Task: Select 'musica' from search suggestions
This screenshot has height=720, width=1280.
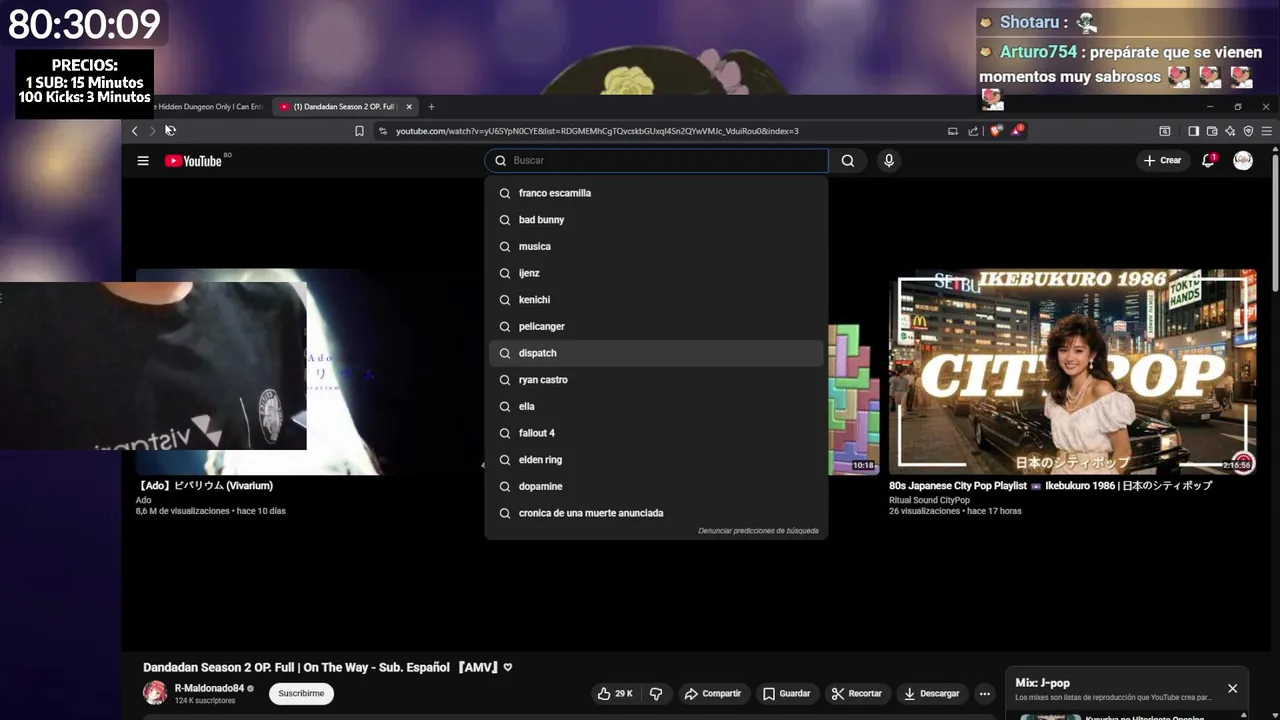Action: tap(656, 246)
